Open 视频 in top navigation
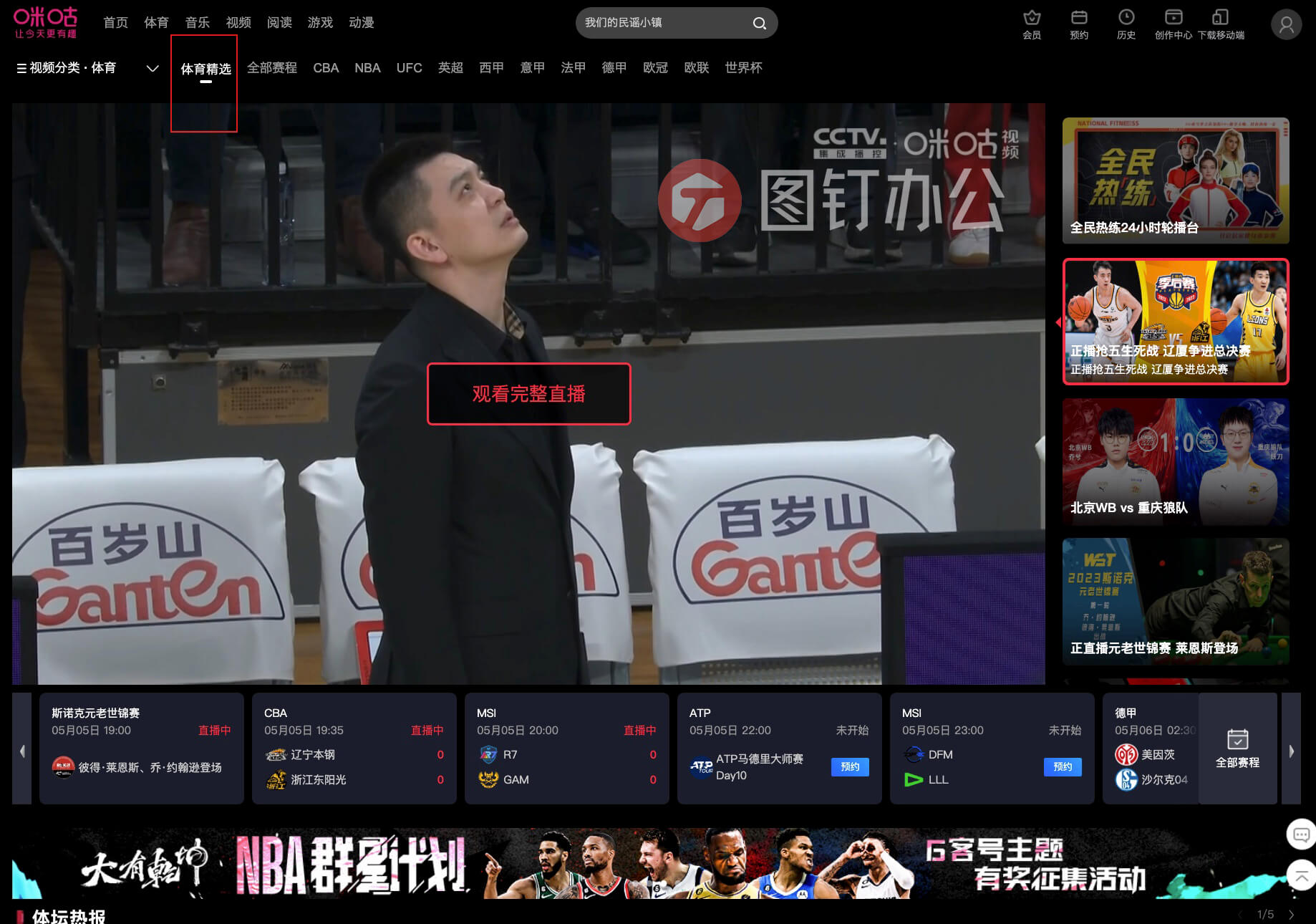Image resolution: width=1316 pixels, height=924 pixels. tap(238, 23)
